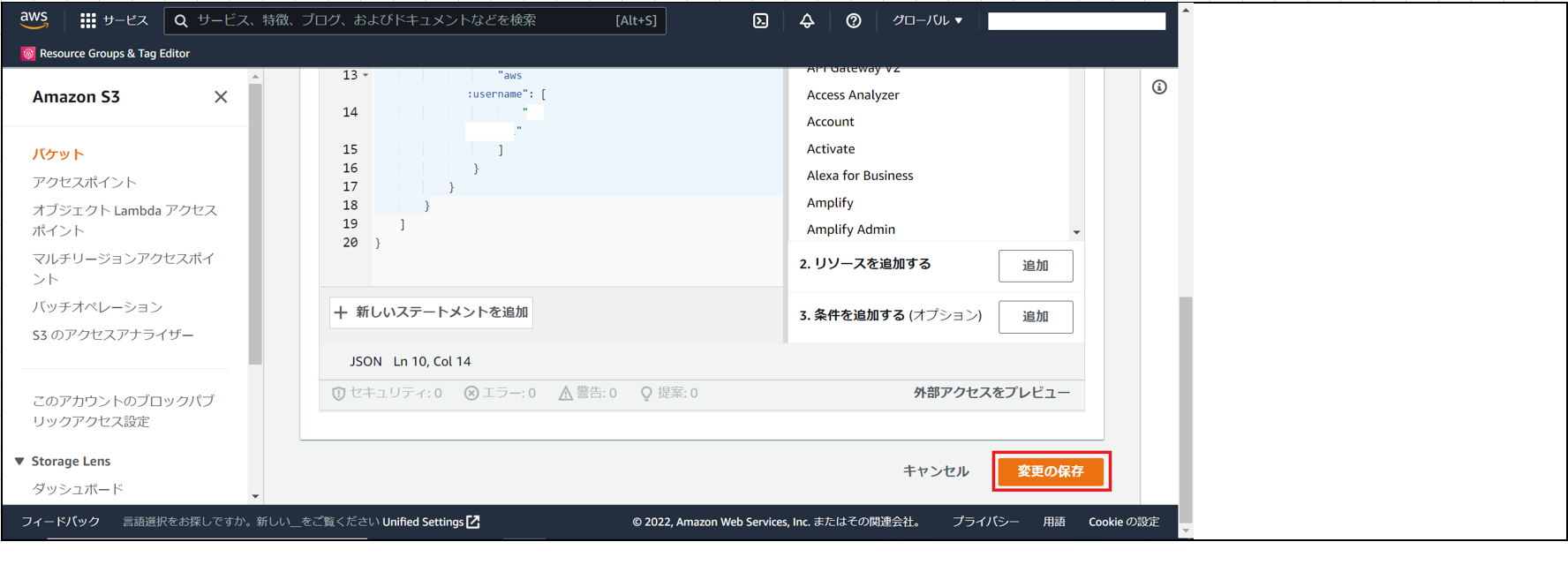The height and width of the screenshot is (572, 1568).
Task: Open マルチリージョンアクセスポイント
Action: click(124, 268)
